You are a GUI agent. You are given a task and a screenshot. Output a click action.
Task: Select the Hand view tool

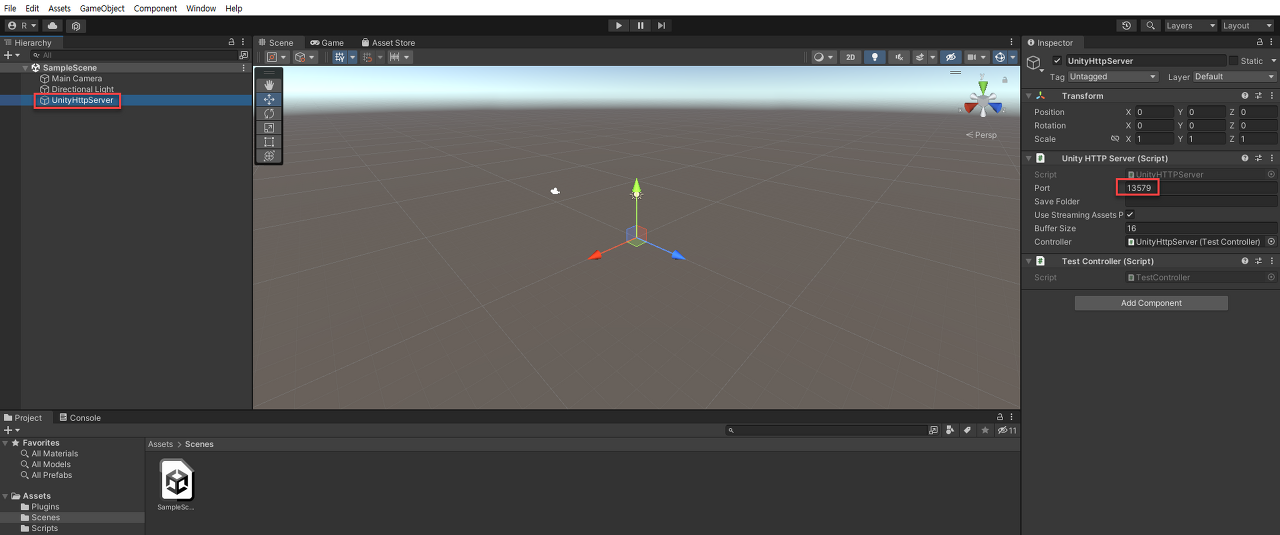[x=269, y=85]
